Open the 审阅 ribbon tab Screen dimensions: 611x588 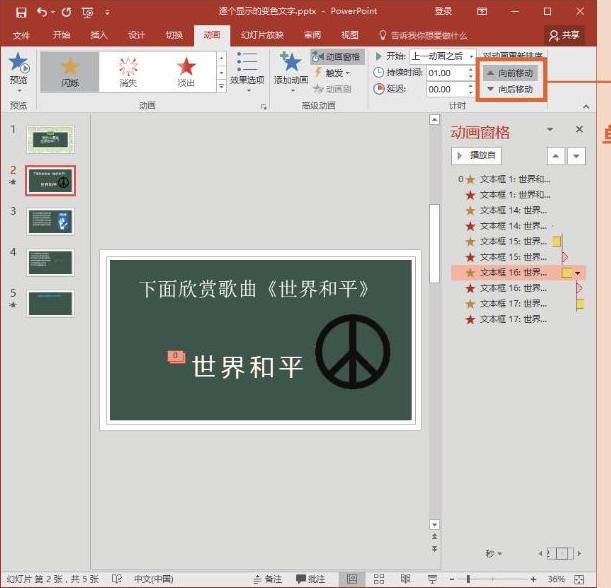[313, 35]
